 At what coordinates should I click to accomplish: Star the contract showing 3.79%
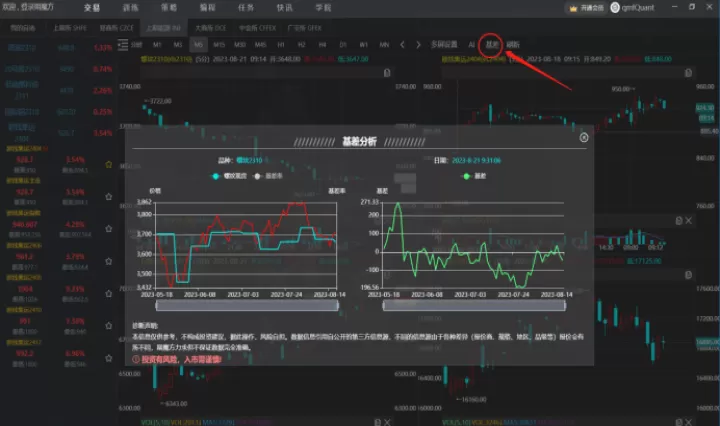click(x=109, y=261)
